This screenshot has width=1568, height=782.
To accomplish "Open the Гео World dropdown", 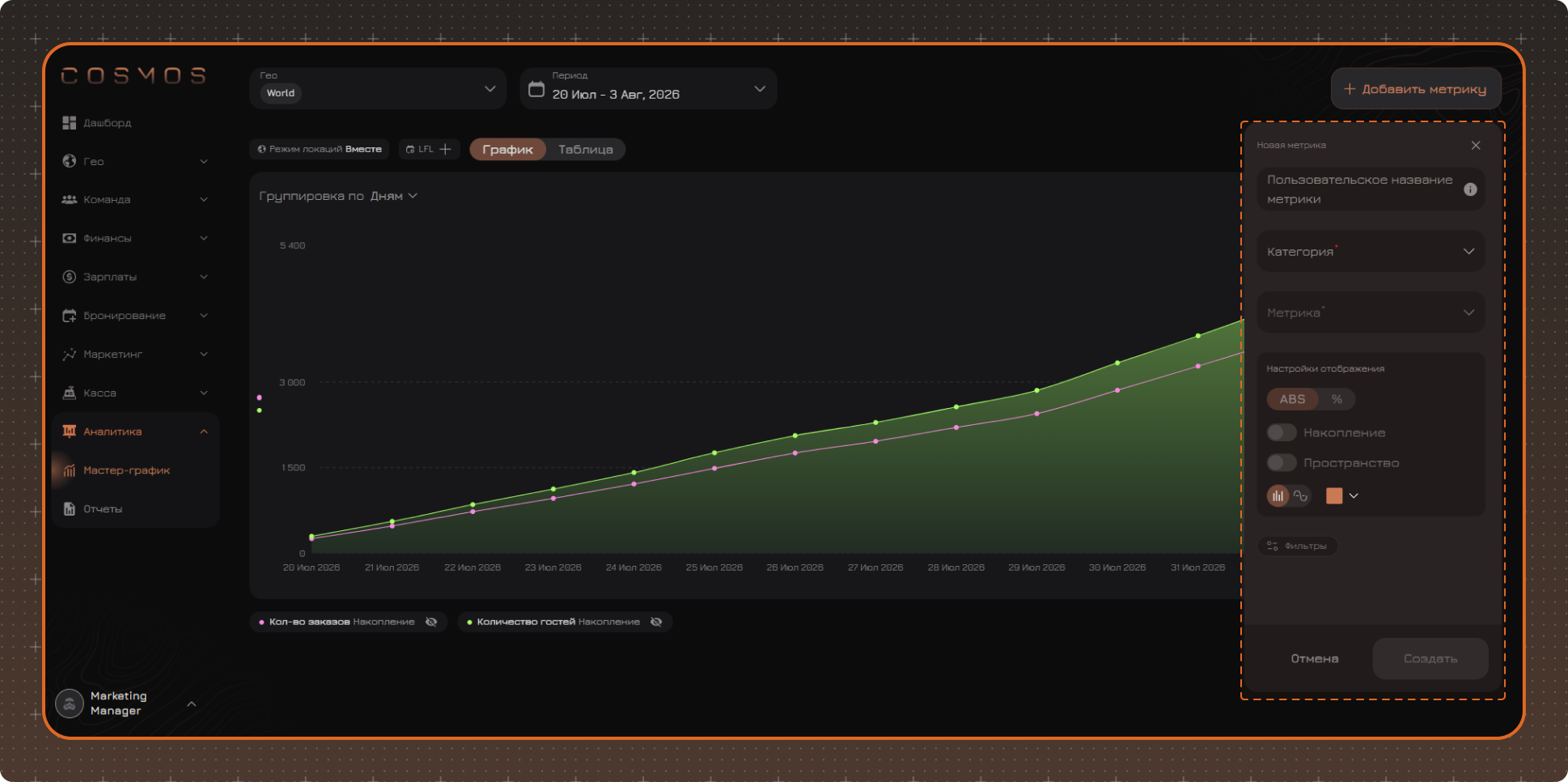I will click(x=378, y=88).
